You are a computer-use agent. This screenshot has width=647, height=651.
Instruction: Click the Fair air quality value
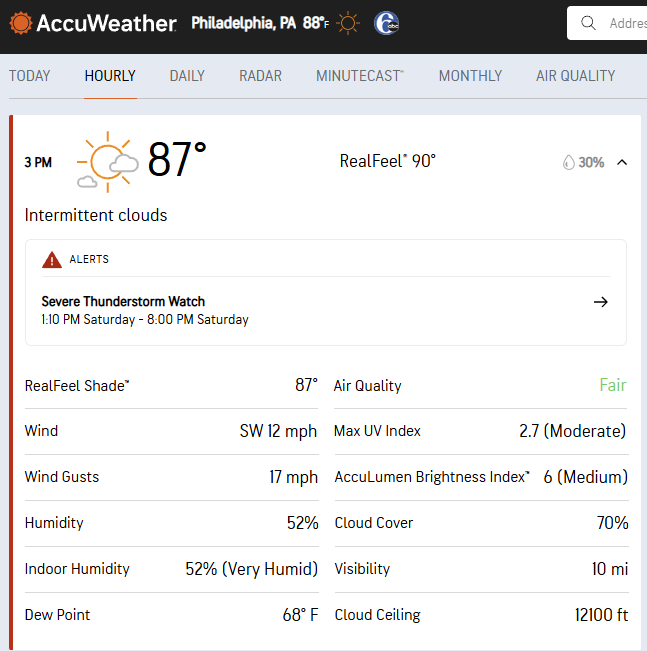tap(613, 385)
